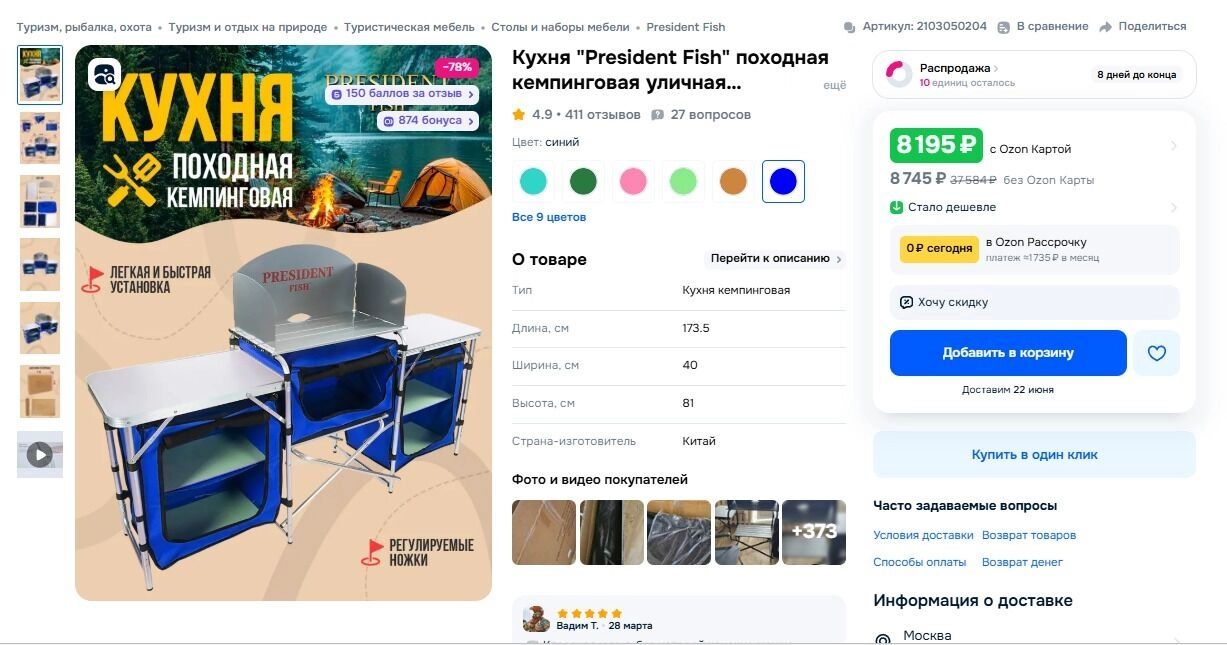The height and width of the screenshot is (645, 1227).
Task: Open visual search icon on product image
Action: (104, 74)
